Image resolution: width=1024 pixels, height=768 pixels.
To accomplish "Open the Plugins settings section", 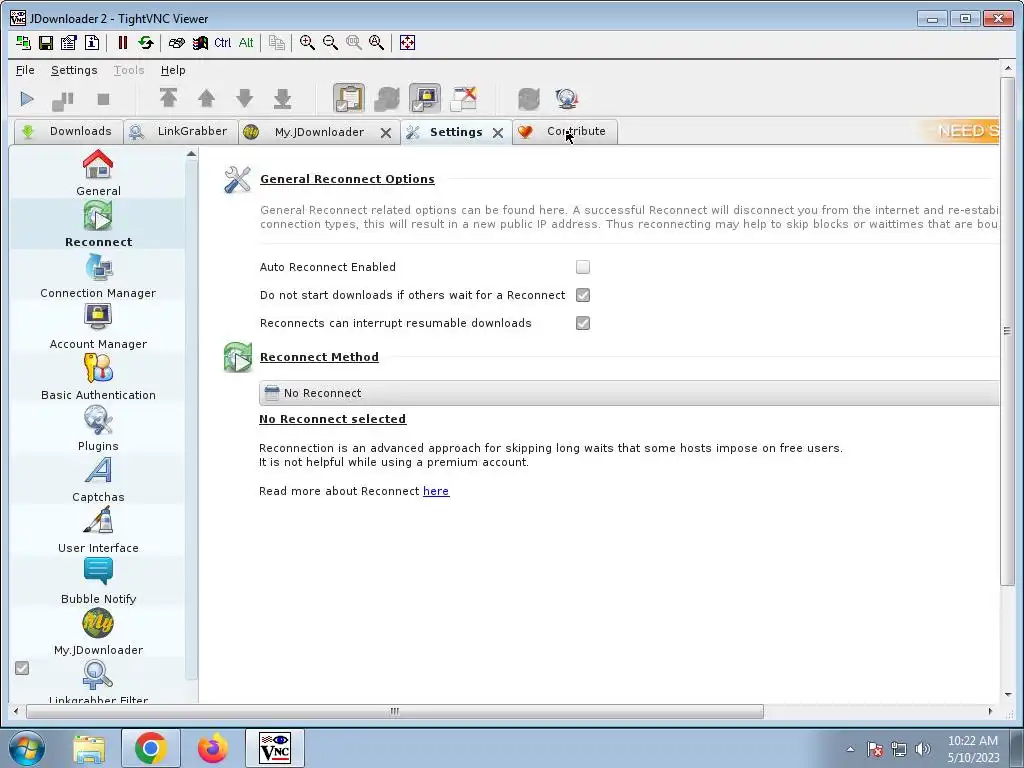I will click(98, 428).
